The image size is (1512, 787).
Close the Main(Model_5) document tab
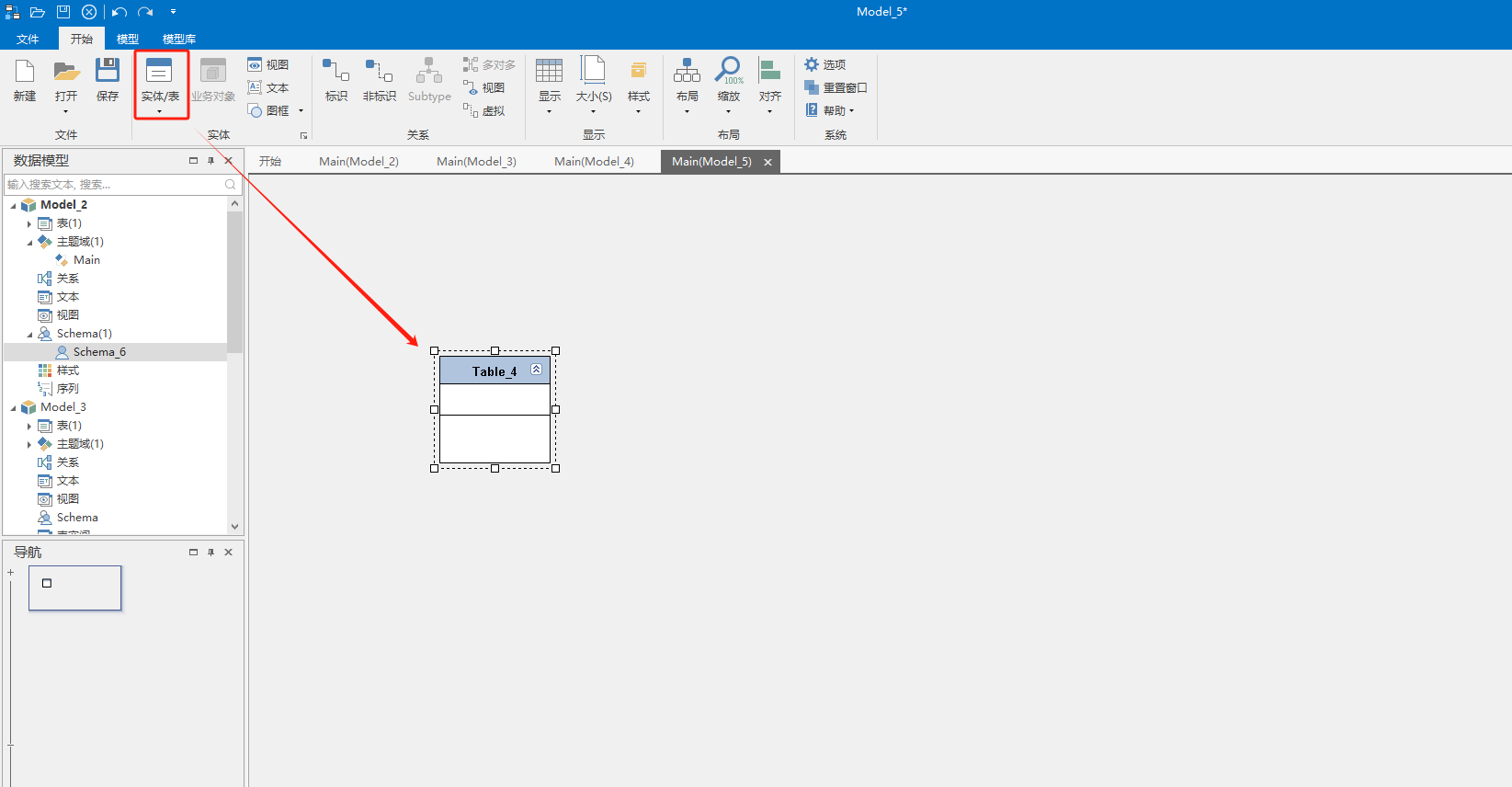tap(767, 162)
